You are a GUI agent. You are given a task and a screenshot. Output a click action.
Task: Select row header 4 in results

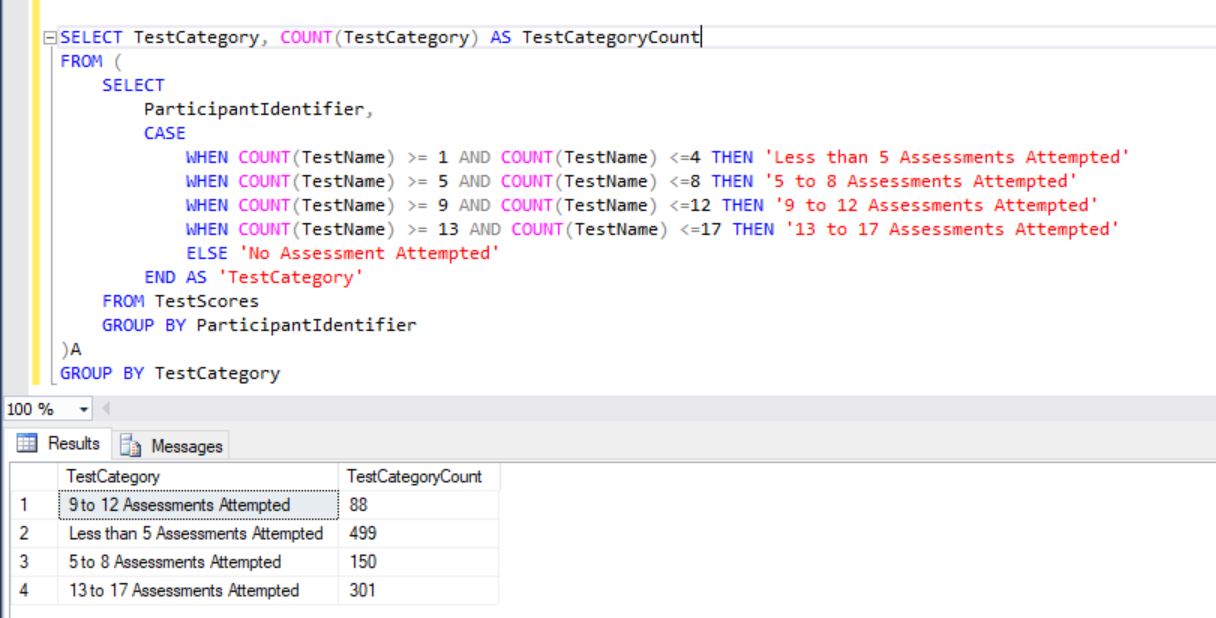click(34, 590)
